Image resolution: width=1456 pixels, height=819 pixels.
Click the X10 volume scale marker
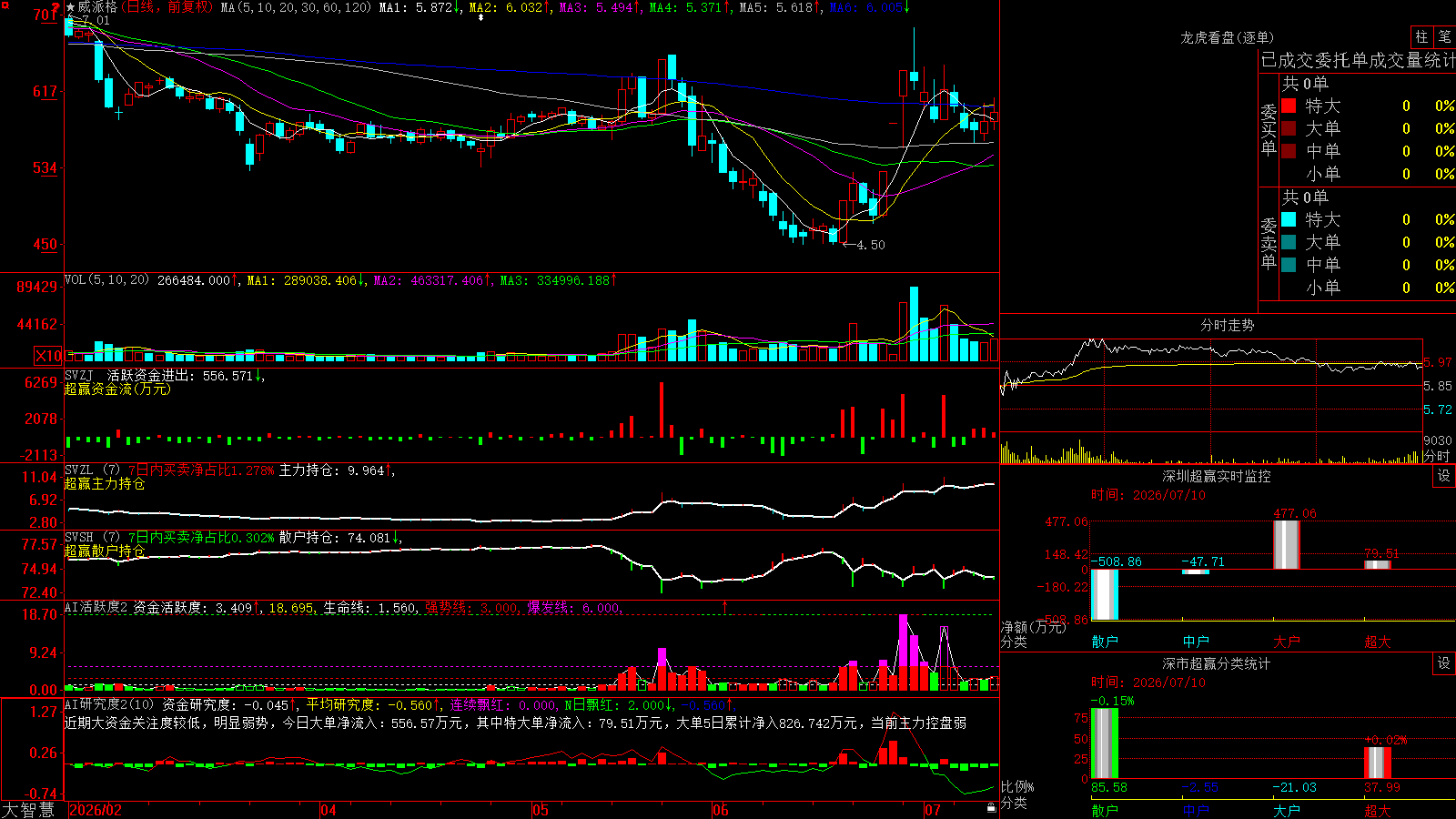(x=49, y=356)
